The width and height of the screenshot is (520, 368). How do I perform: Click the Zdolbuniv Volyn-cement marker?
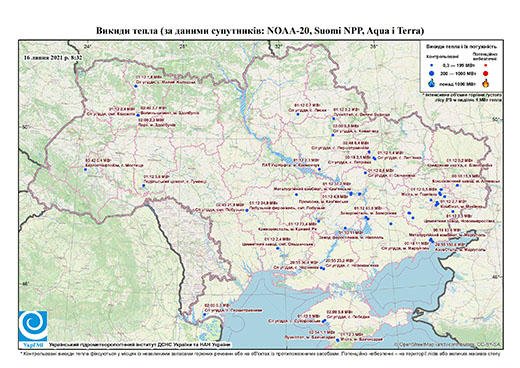click(x=138, y=115)
